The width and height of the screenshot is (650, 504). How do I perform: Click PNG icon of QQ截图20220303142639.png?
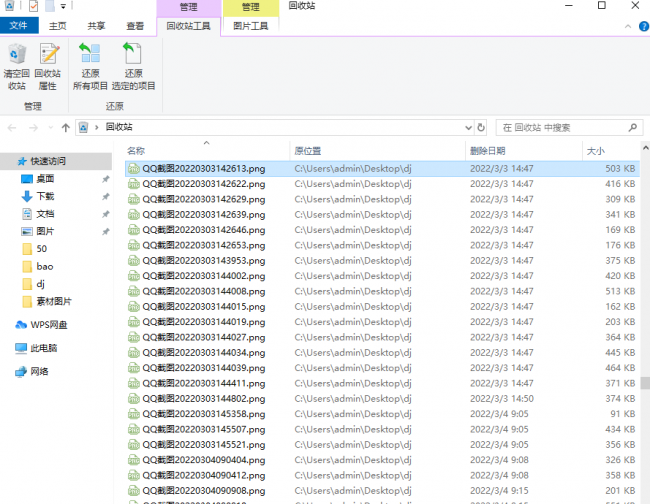(x=133, y=215)
